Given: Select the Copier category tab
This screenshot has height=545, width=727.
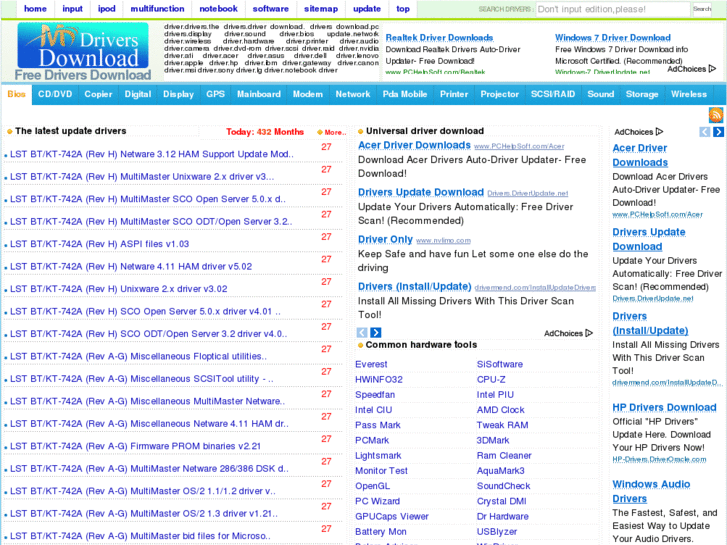Looking at the screenshot, I should coord(98,94).
